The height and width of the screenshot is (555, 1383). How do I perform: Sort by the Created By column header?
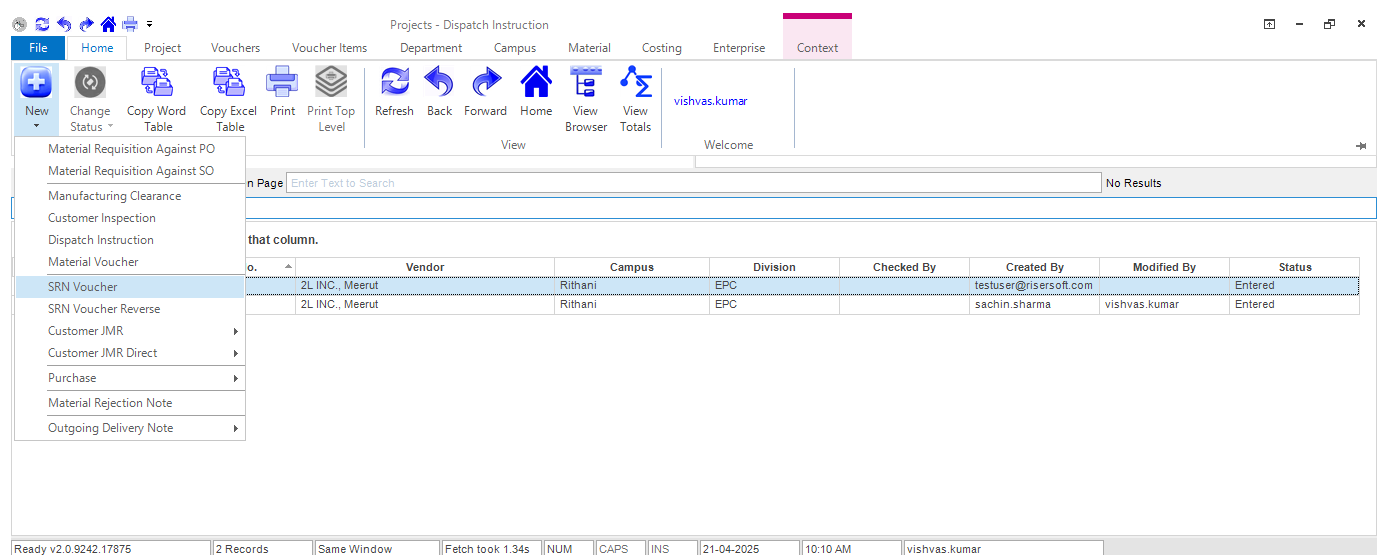[1034, 267]
